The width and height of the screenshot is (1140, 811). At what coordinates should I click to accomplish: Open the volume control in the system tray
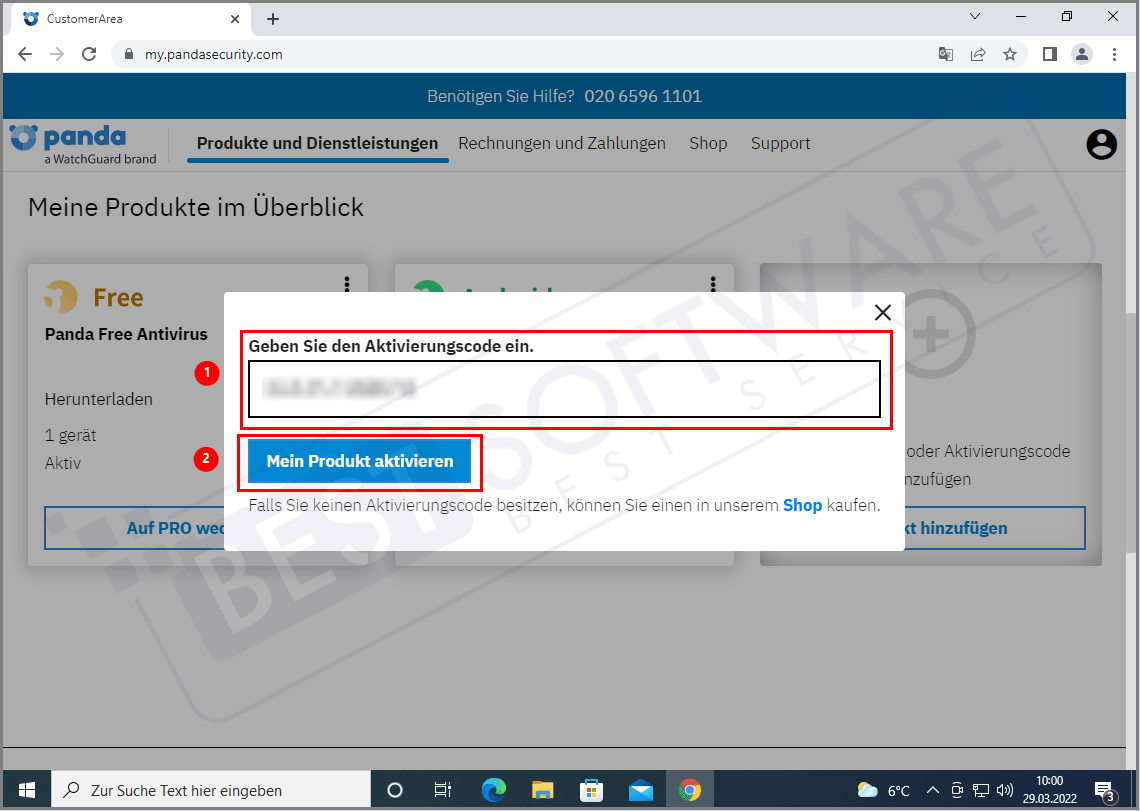coord(1005,789)
